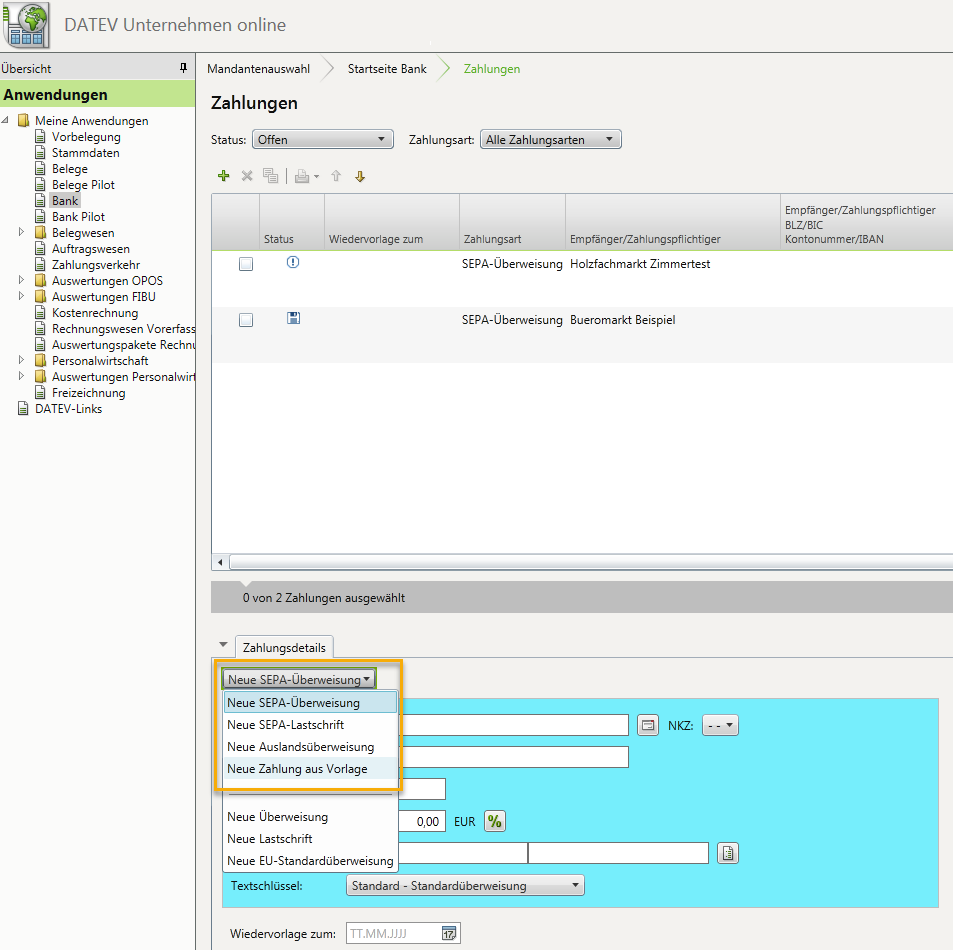This screenshot has height=950, width=953.
Task: Select Neue Auslandsüberweisung menu entry
Action: (x=311, y=746)
